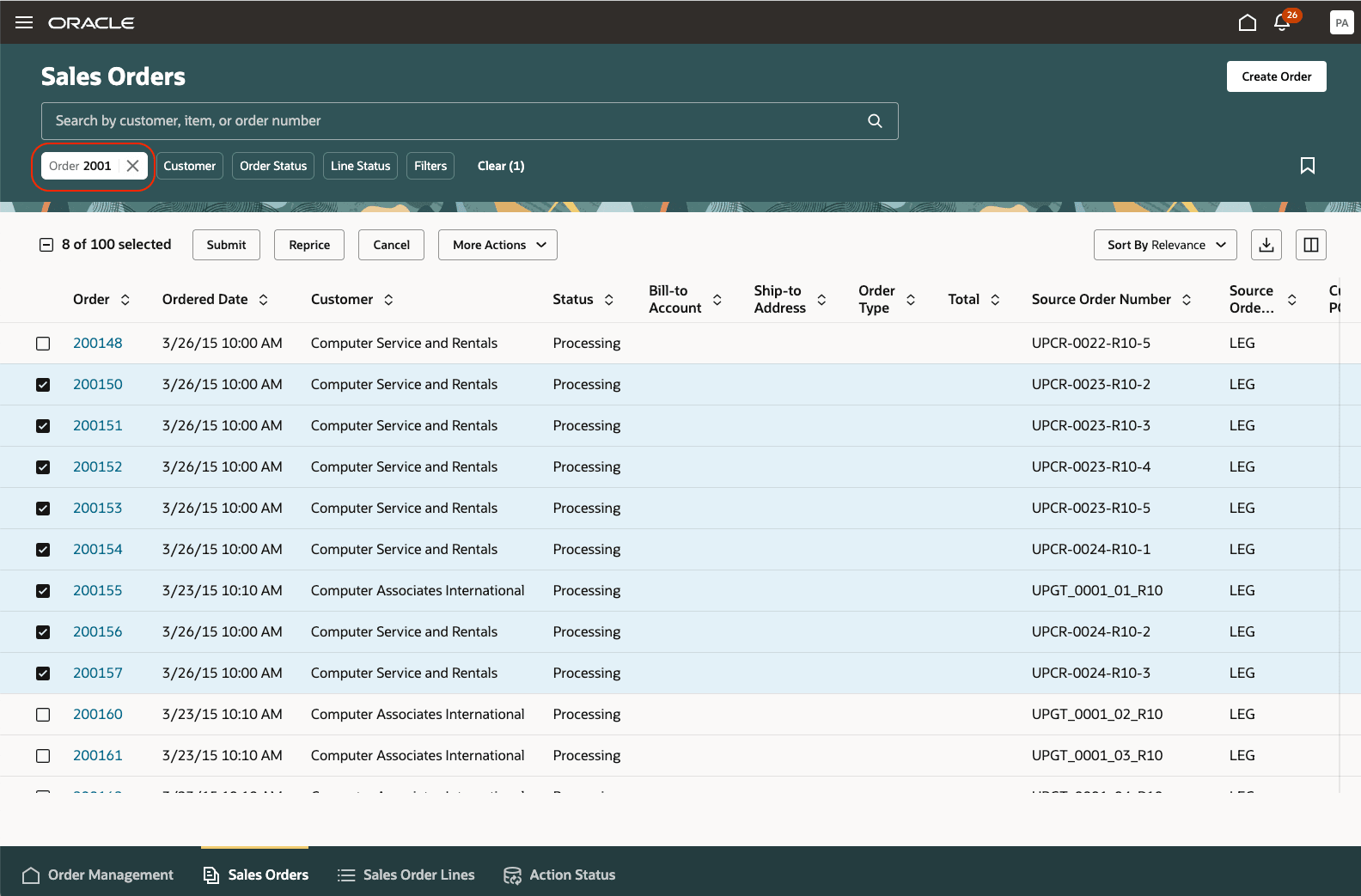Open order 200155 link

pos(98,590)
